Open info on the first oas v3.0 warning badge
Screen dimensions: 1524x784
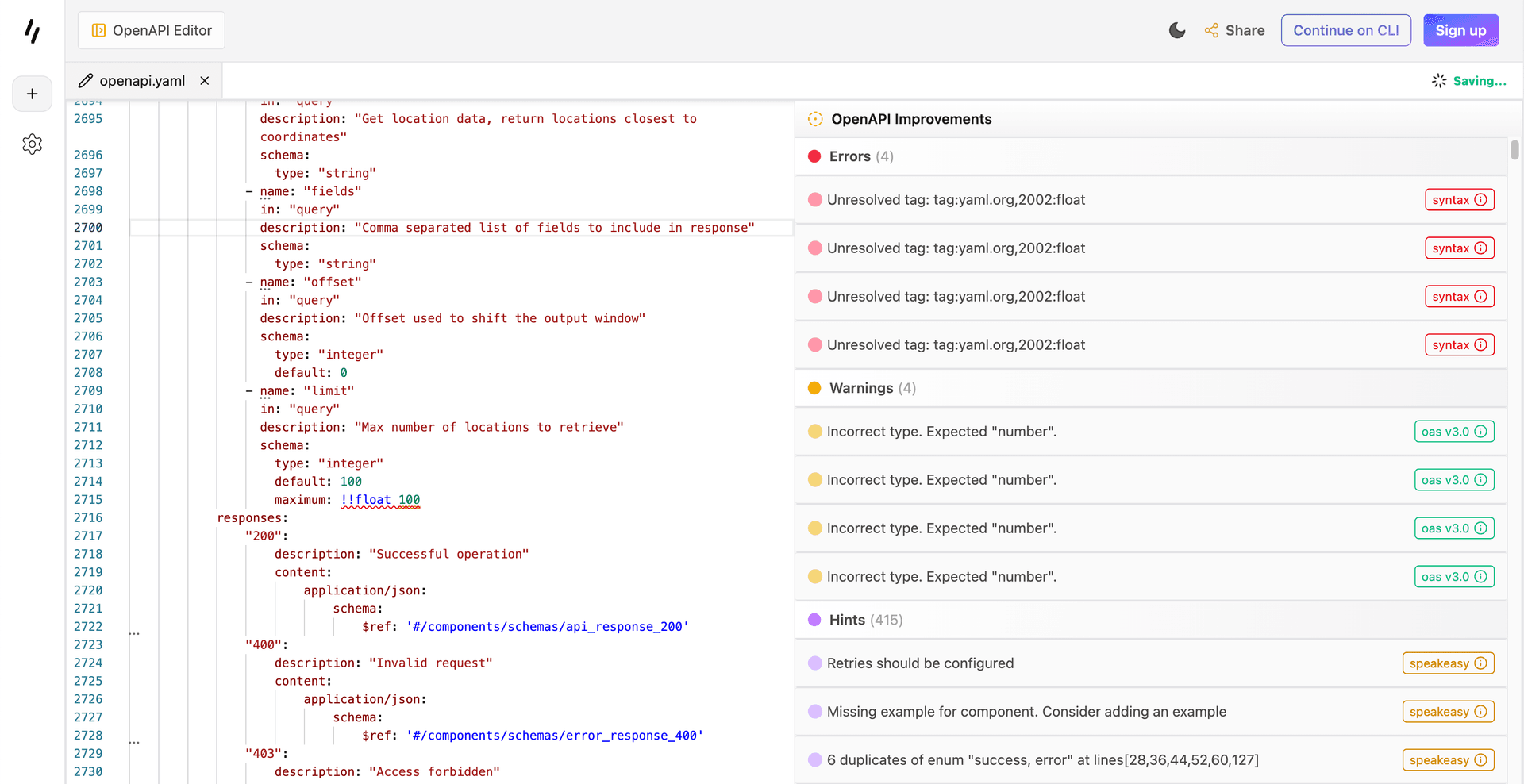(x=1481, y=431)
